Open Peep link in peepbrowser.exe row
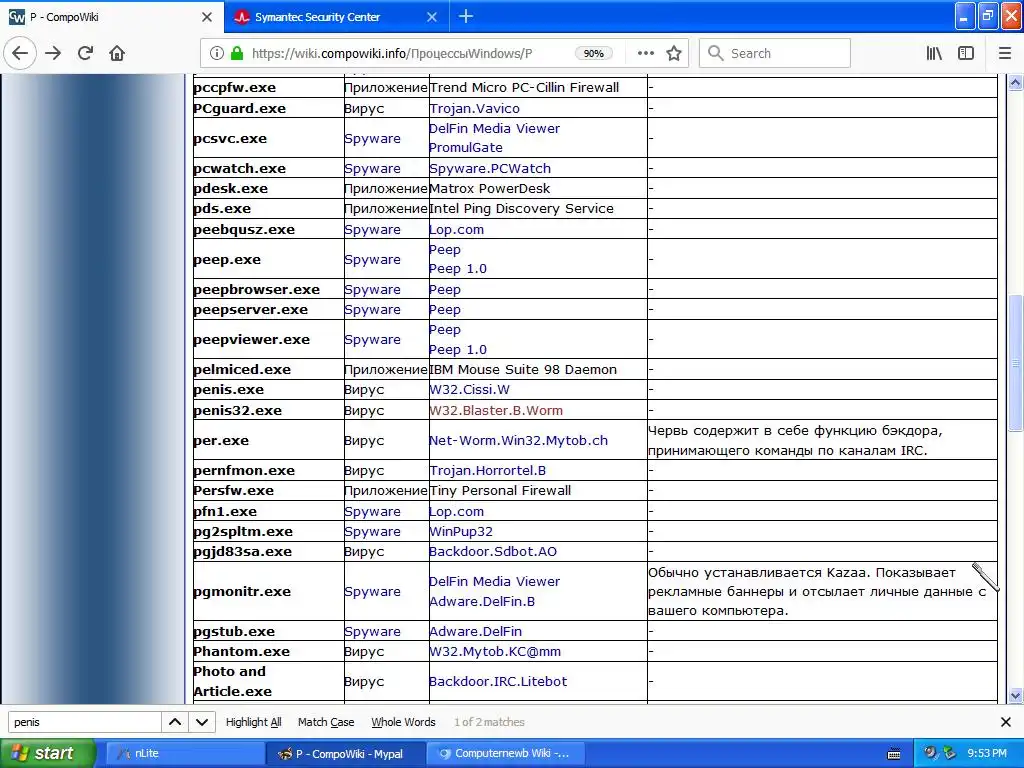 (x=445, y=289)
